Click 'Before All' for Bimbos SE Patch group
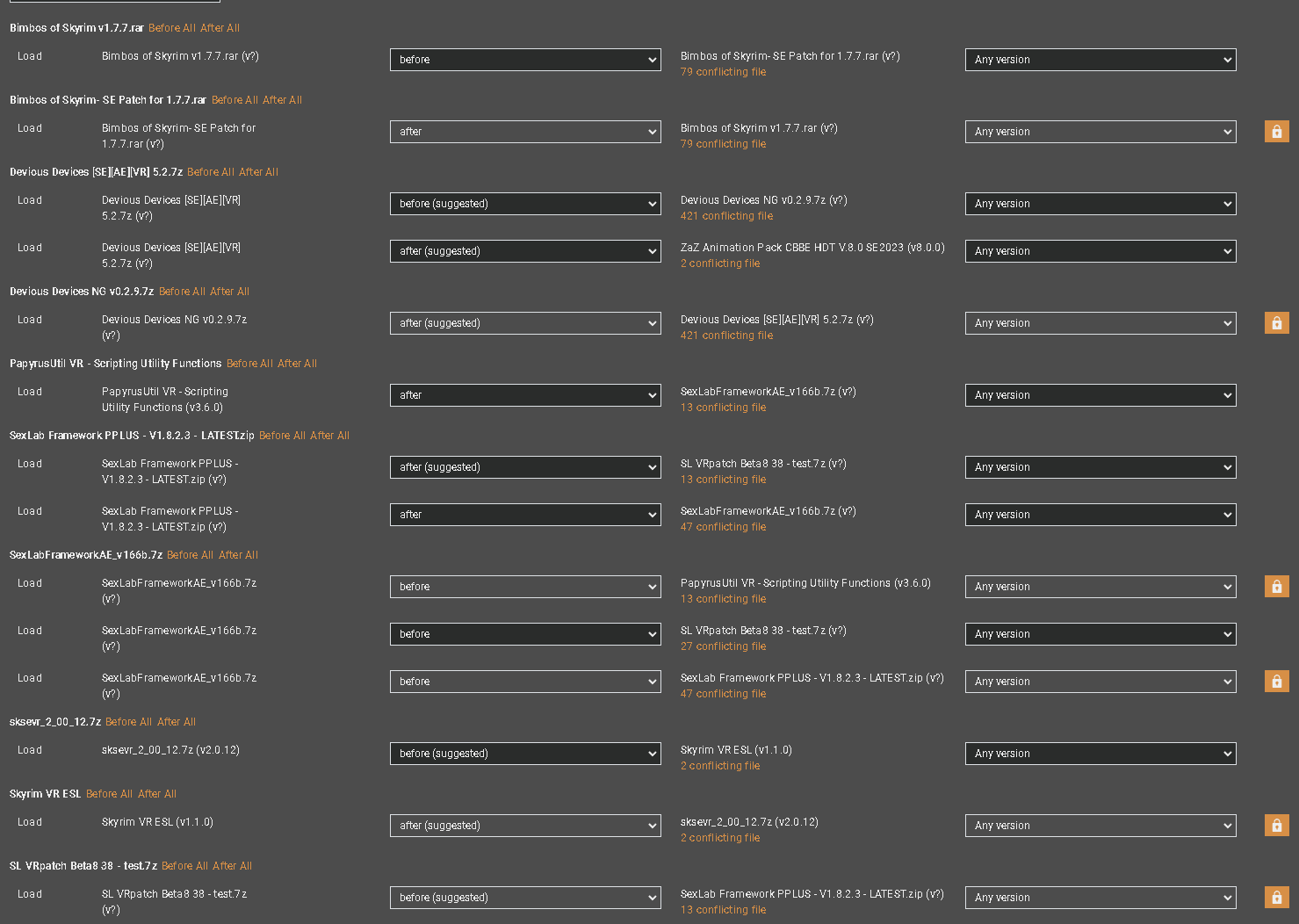The height and width of the screenshot is (924, 1299). 235,100
